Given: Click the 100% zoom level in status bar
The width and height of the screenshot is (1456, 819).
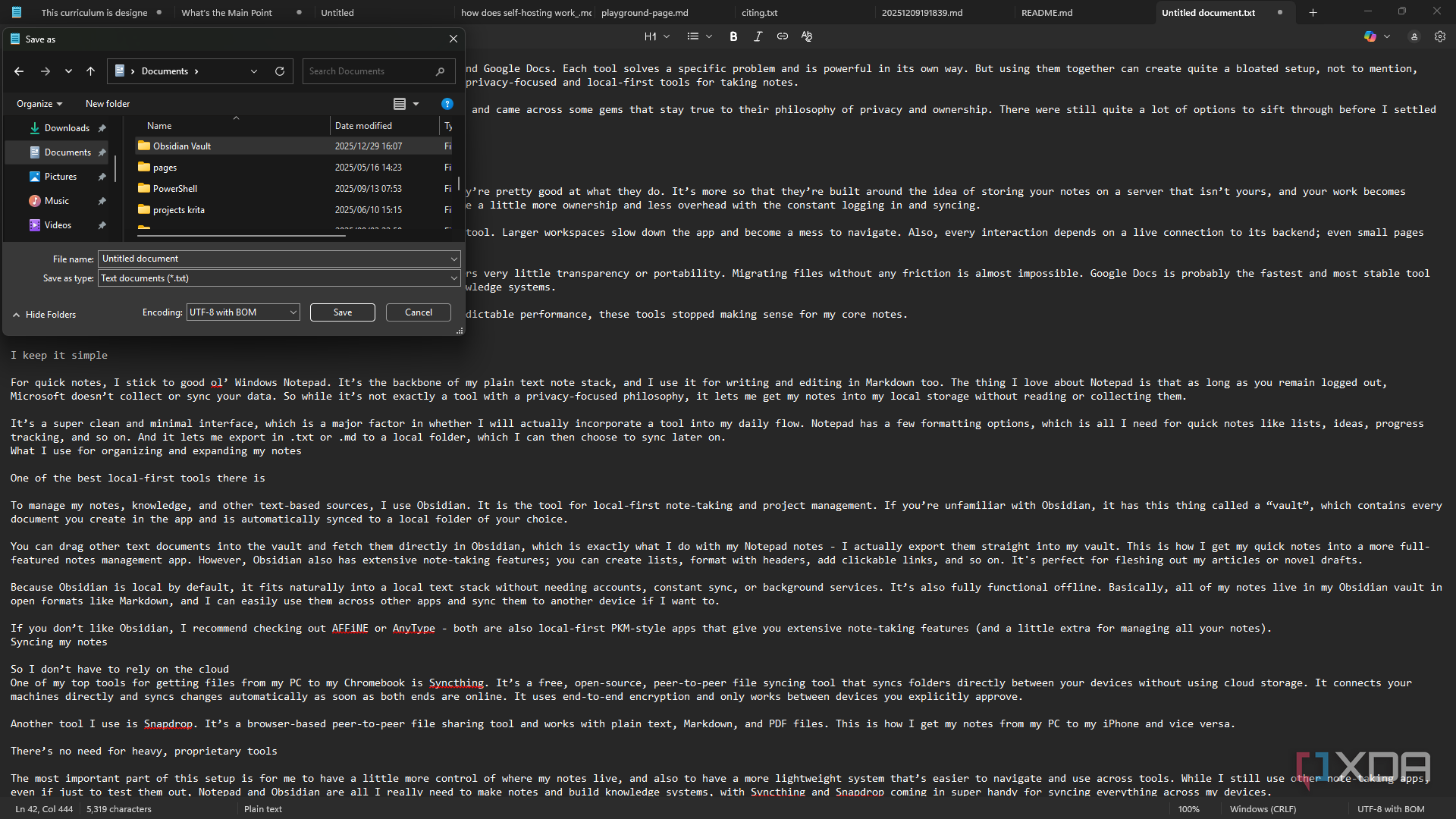Looking at the screenshot, I should [1188, 809].
